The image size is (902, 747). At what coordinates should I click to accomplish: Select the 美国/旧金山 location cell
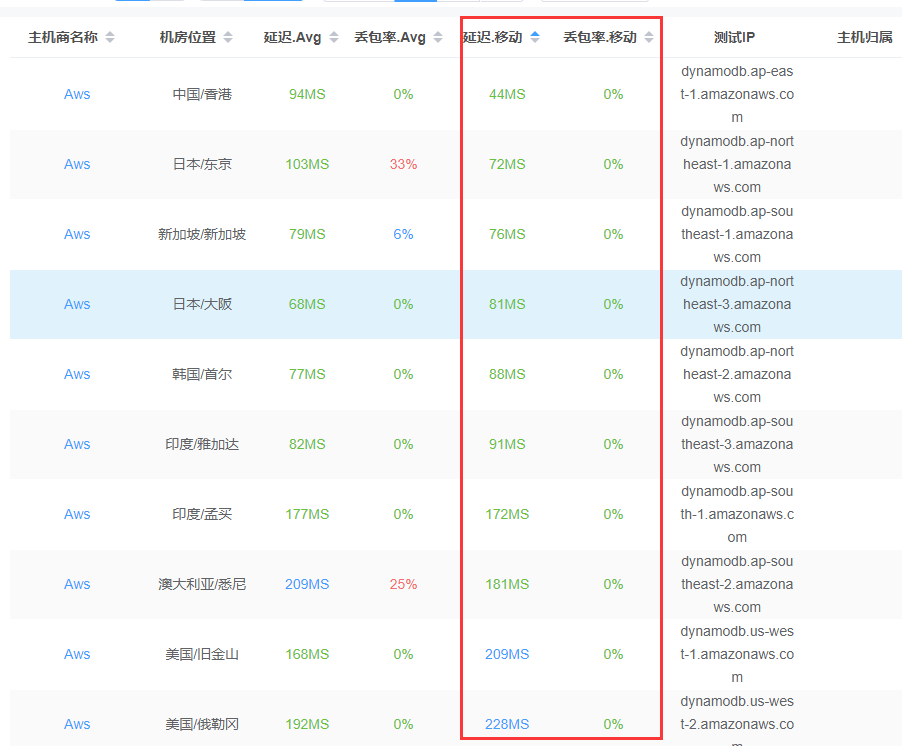[202, 654]
